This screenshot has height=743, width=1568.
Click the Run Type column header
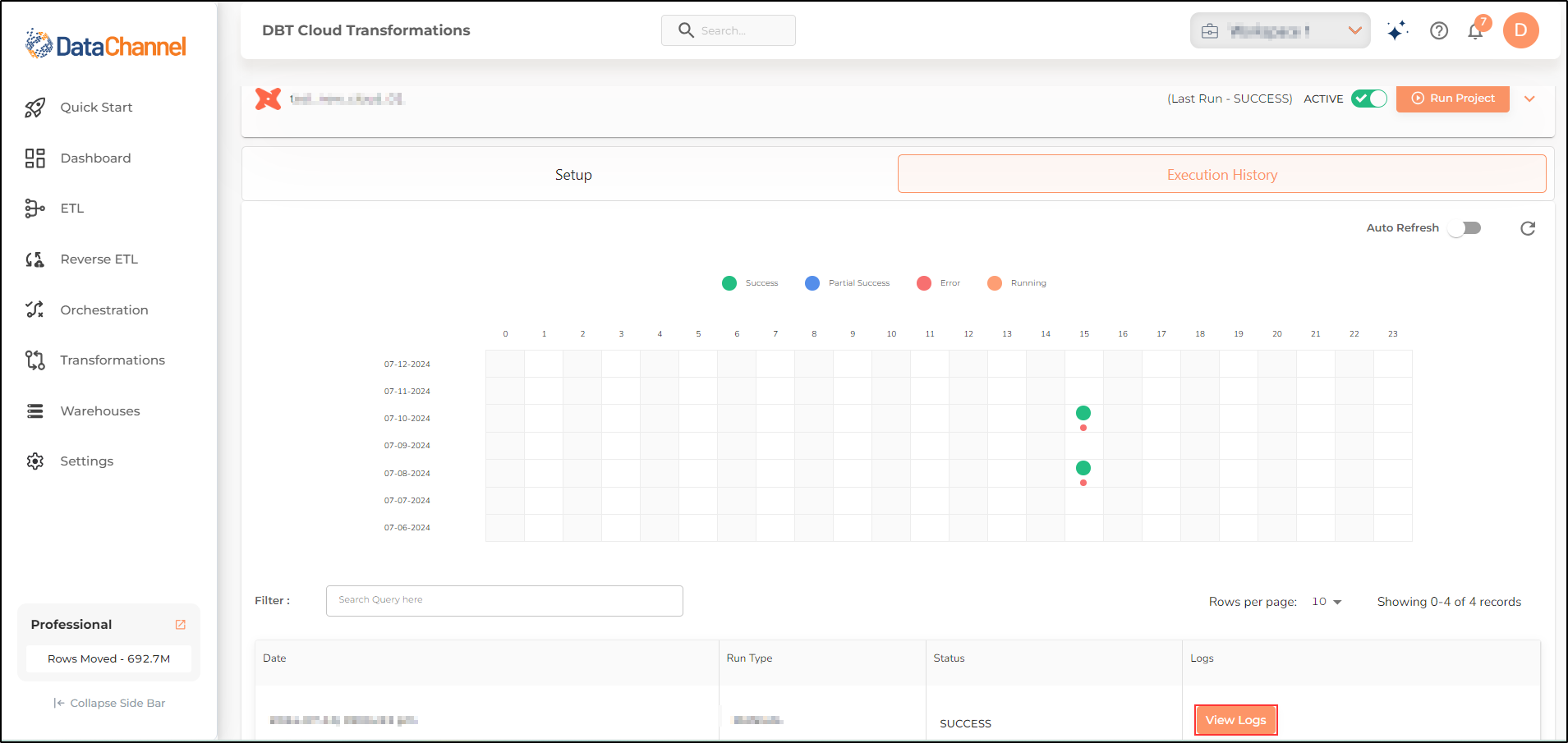coord(749,658)
